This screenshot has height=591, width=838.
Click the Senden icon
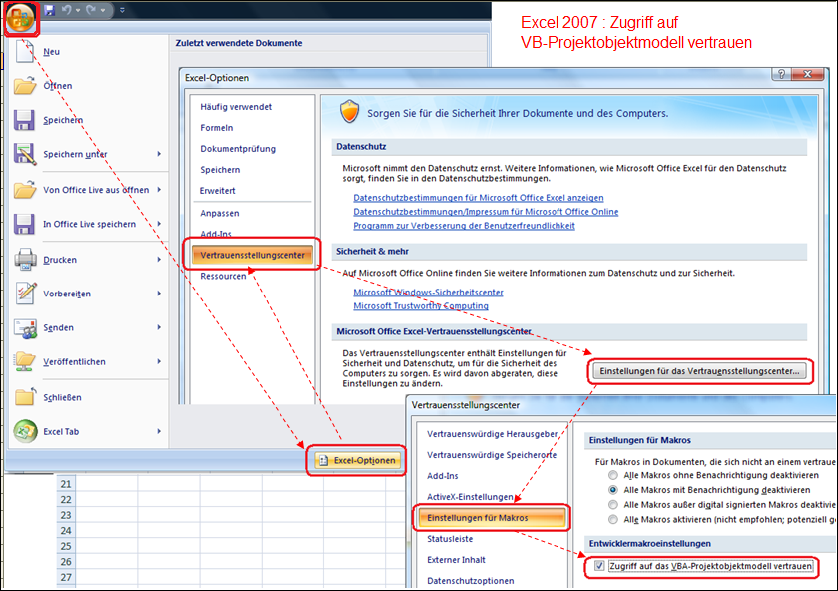point(25,328)
